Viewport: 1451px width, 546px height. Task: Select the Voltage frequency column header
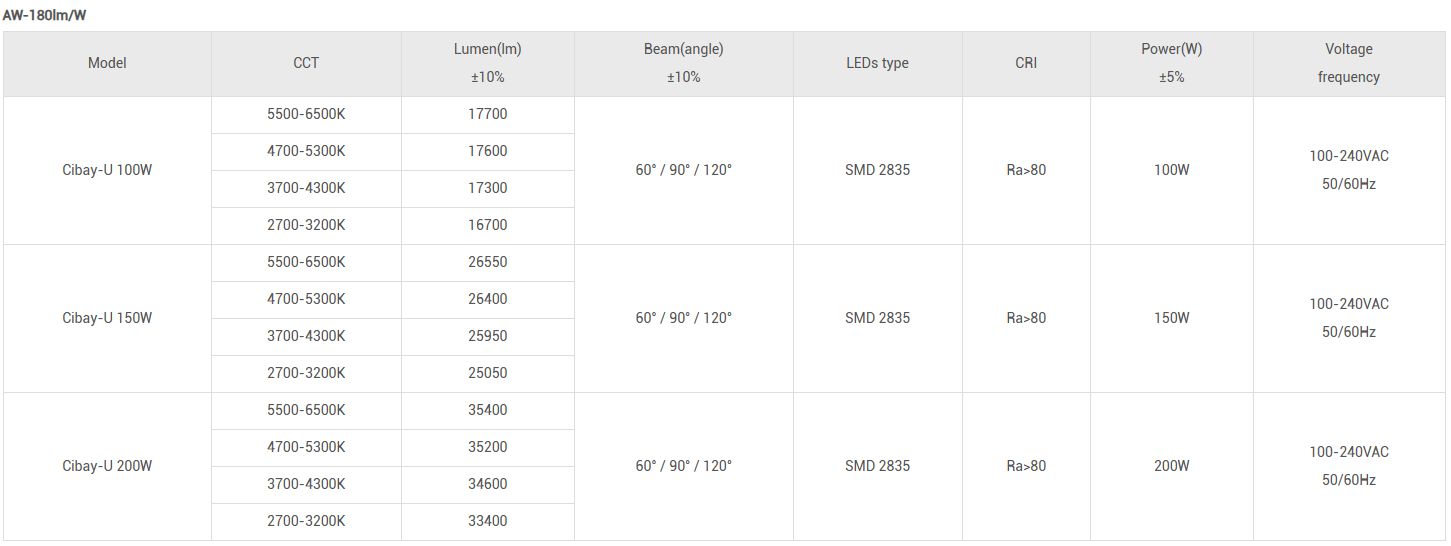pos(1348,63)
